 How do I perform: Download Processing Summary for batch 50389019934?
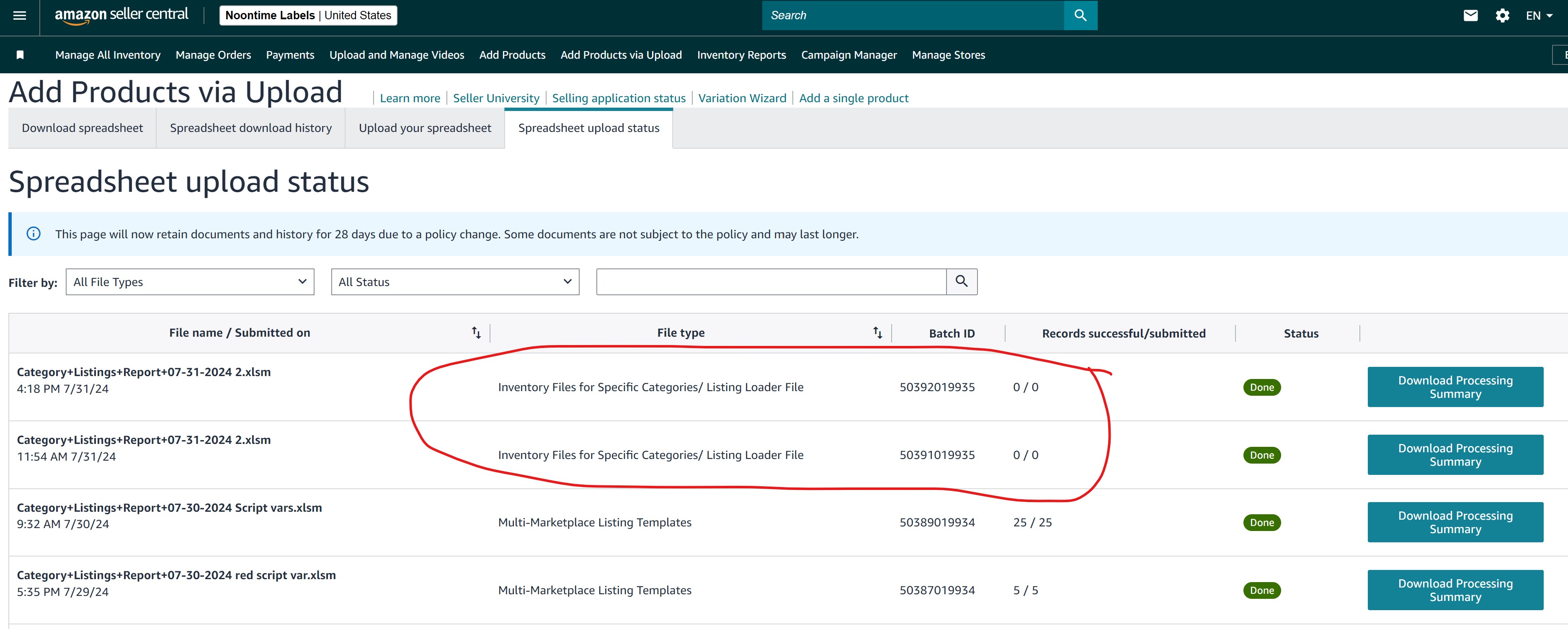pos(1455,522)
